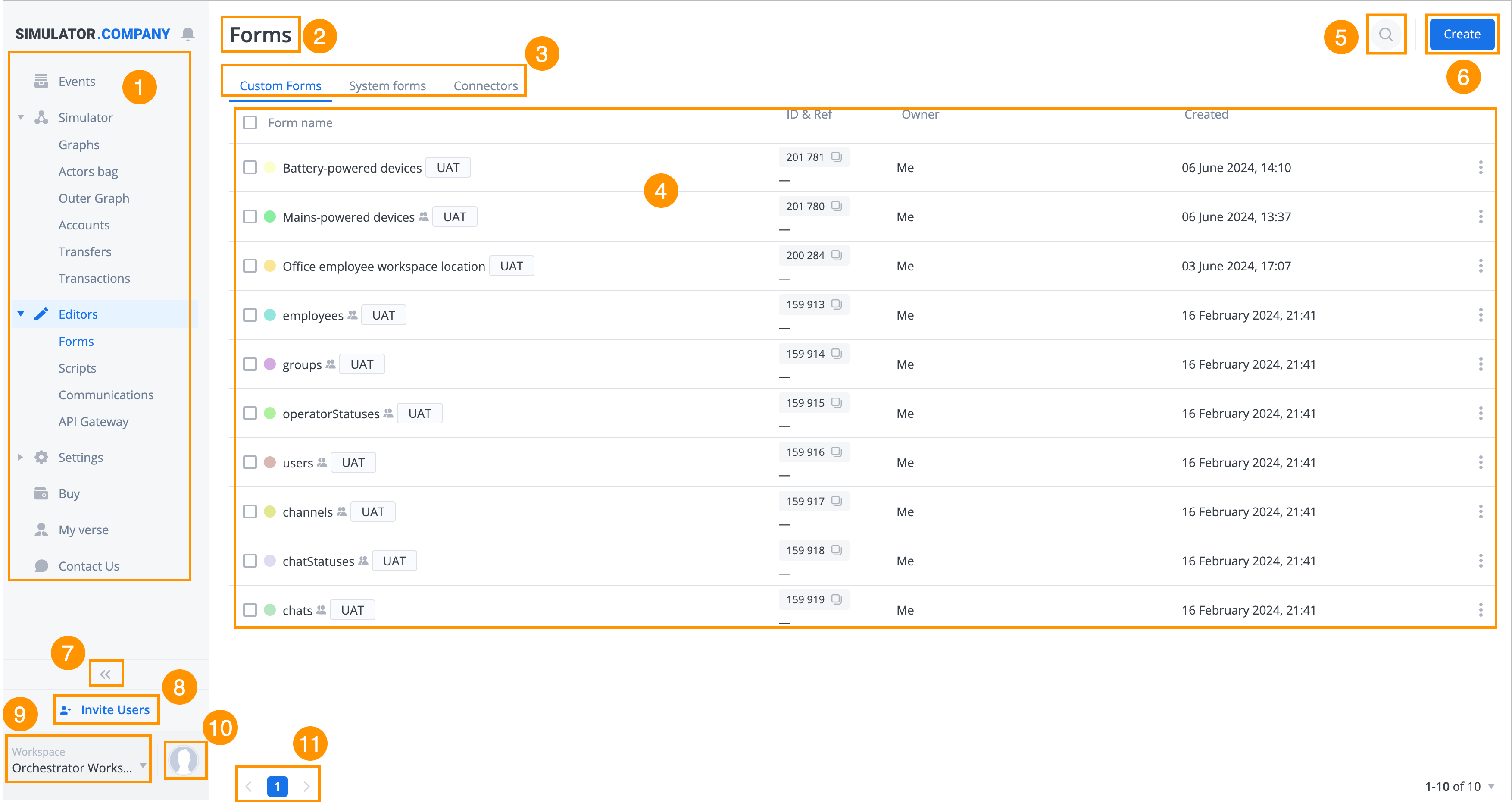Click shared users icon next to employees
The height and width of the screenshot is (803, 1512).
(352, 315)
